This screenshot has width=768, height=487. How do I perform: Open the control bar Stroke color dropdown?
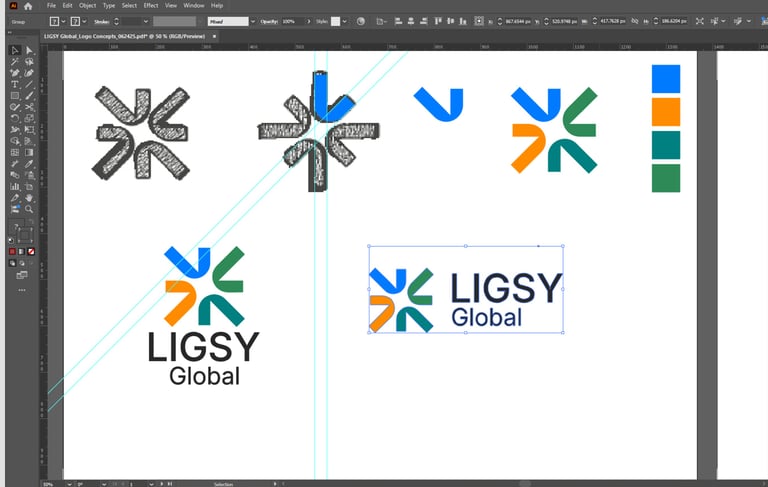tap(84, 22)
